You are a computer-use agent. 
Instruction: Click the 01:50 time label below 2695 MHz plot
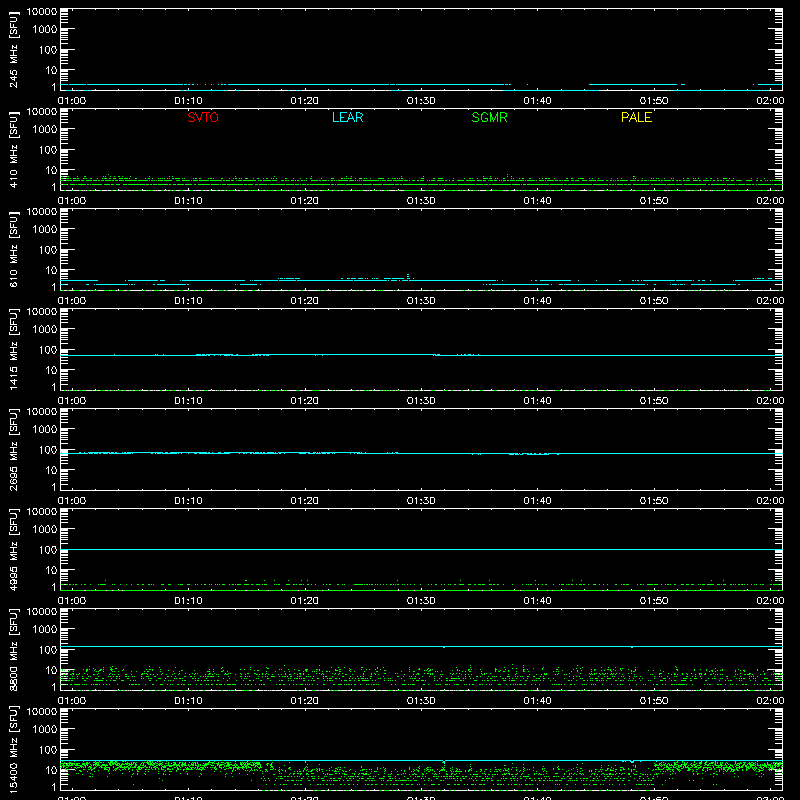[x=654, y=501]
